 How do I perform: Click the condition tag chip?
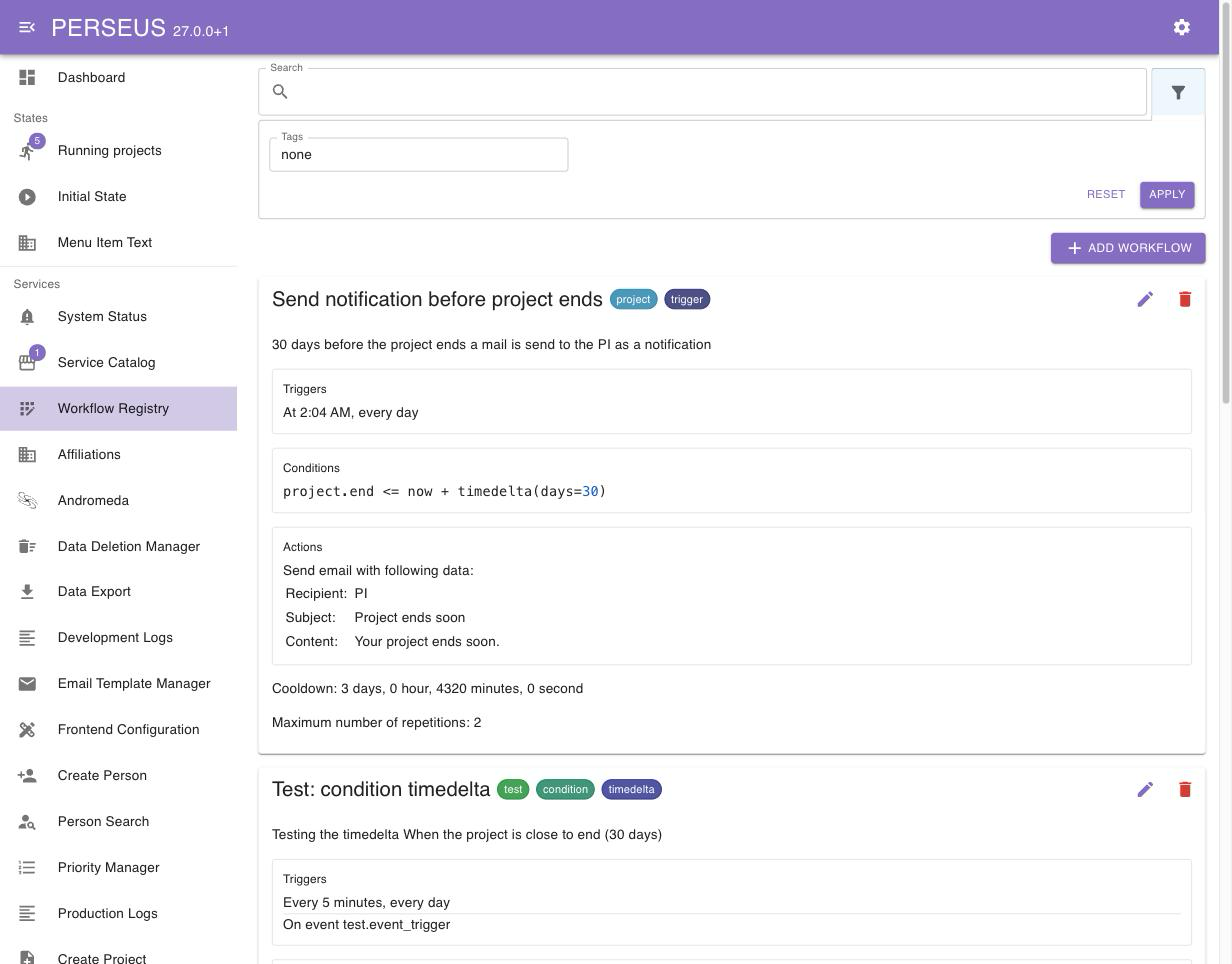click(x=565, y=789)
